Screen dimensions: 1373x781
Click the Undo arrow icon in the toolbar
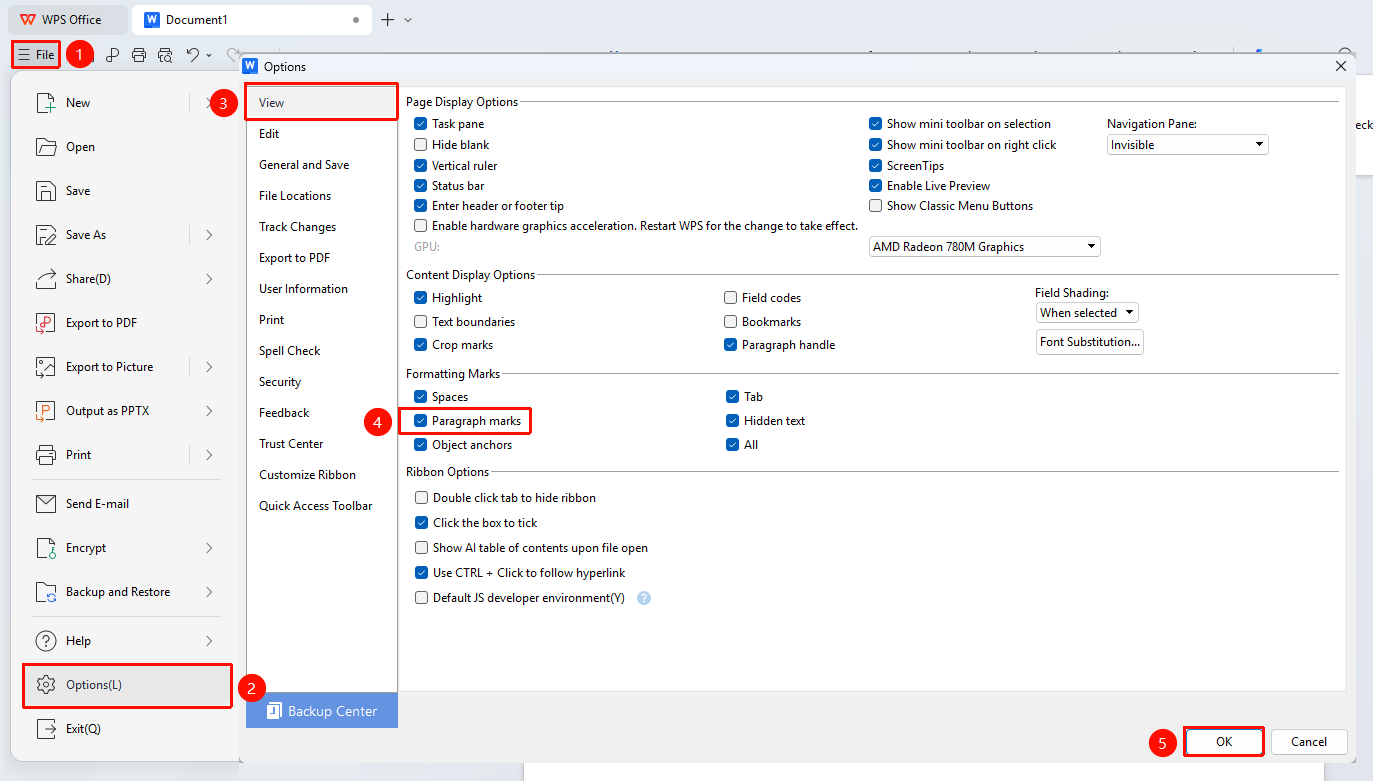(x=193, y=55)
